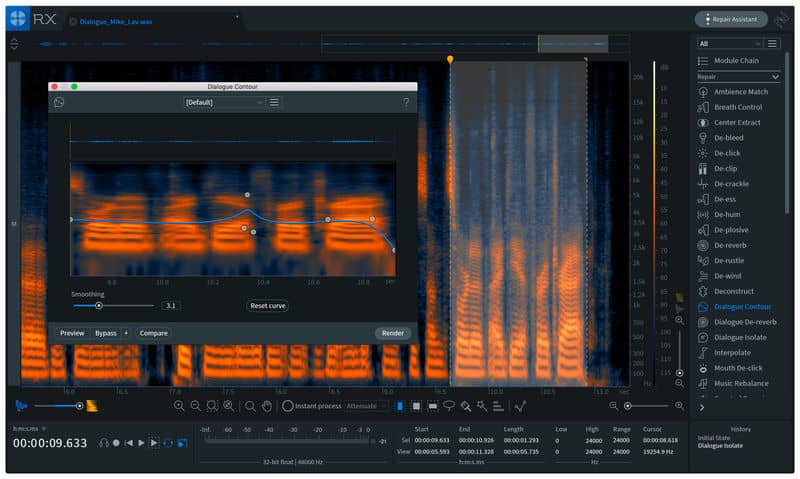Open the Center Extract module
The image size is (800, 479).
pos(729,122)
